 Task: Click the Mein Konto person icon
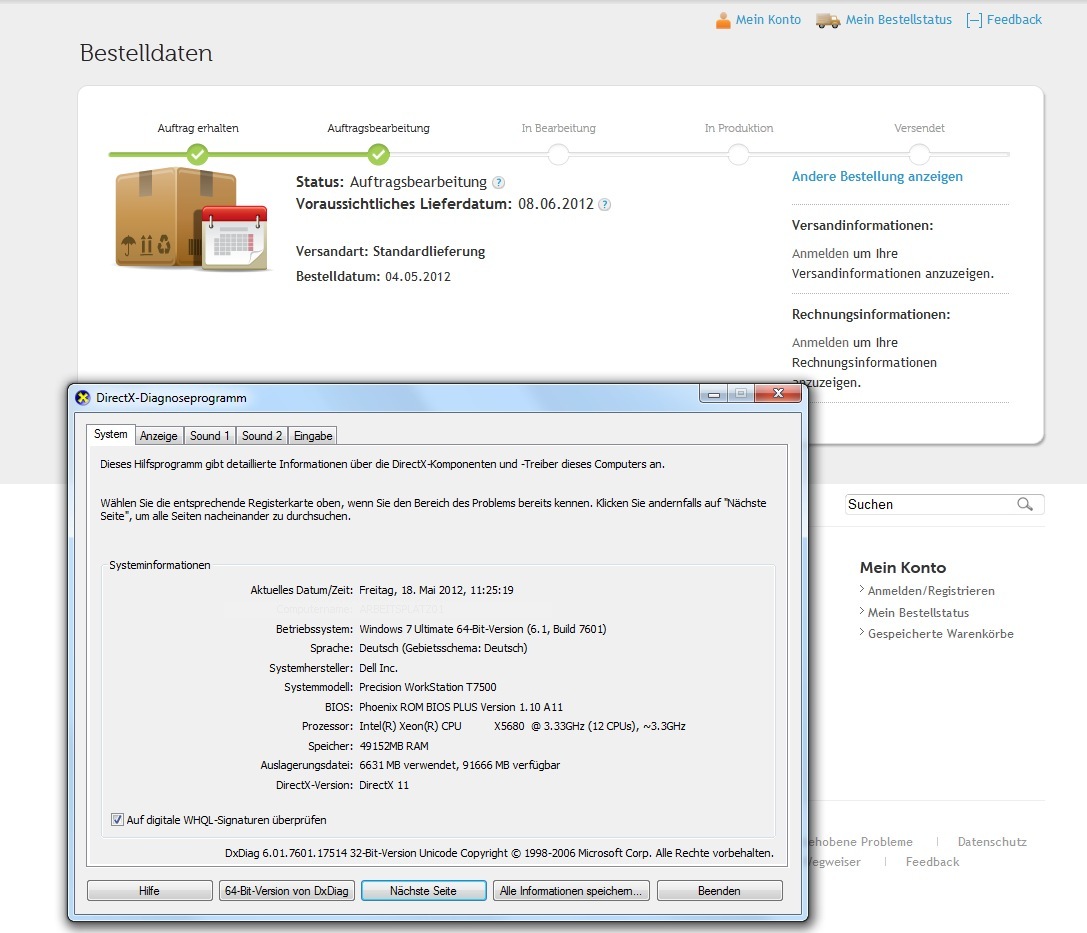coord(723,20)
